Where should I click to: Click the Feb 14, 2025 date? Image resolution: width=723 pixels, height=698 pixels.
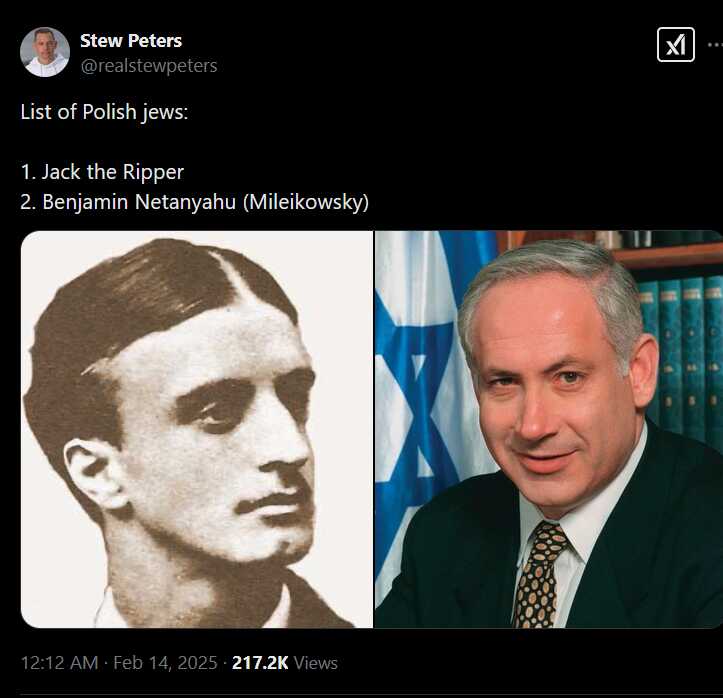pos(165,663)
